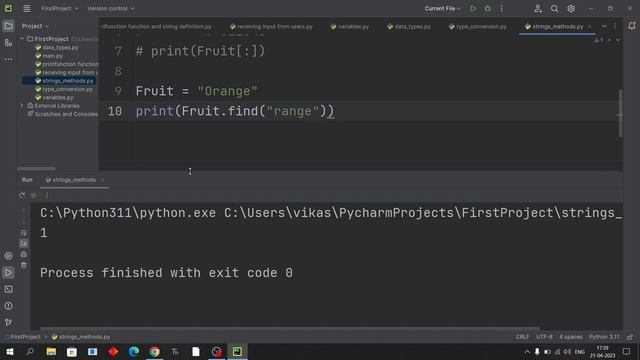The width and height of the screenshot is (640, 360).
Task: Print the Run console output
Action: click(x=24, y=254)
